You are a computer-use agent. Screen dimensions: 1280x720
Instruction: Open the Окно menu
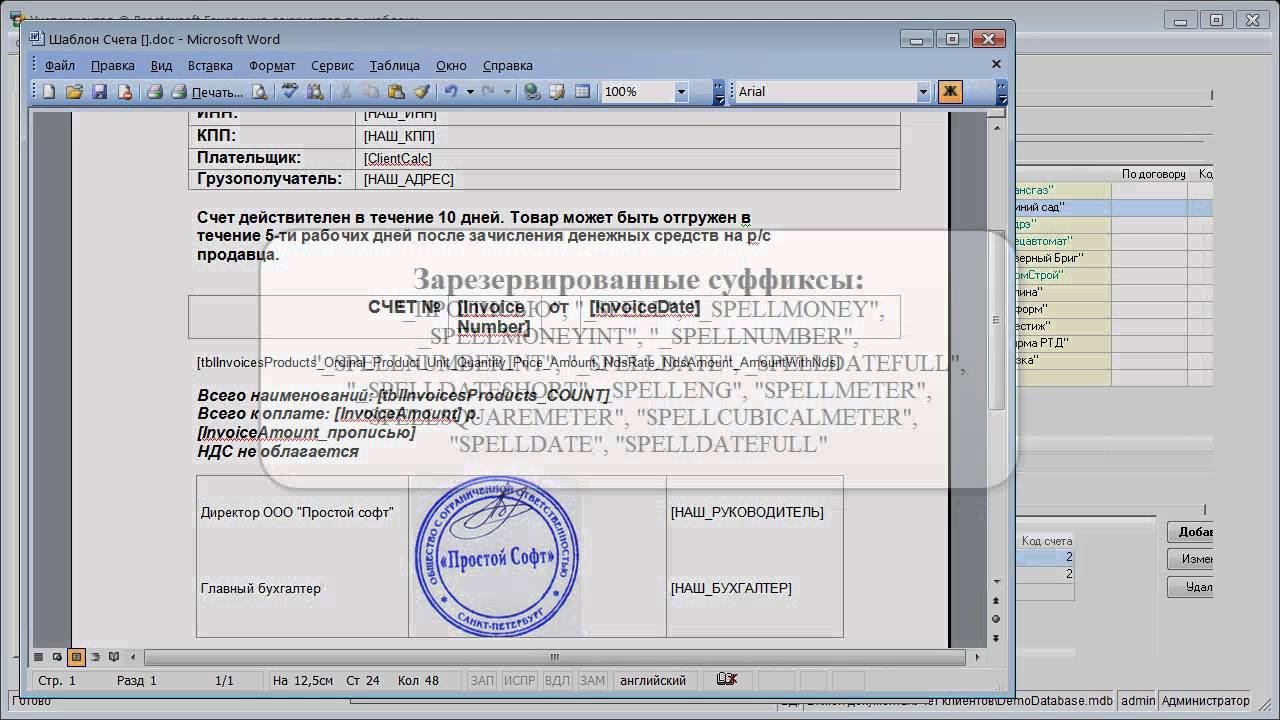[451, 65]
